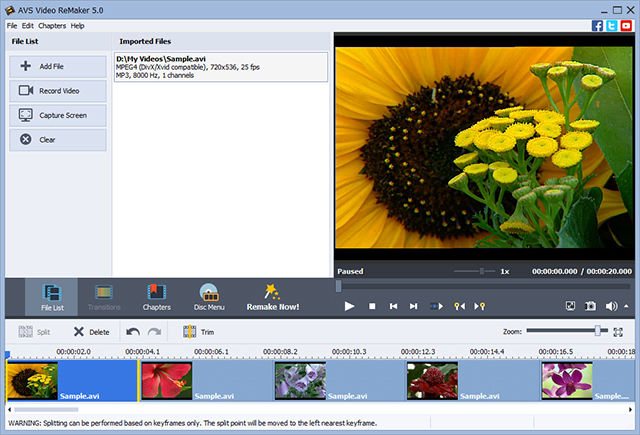Expand the volume slider arrow

(626, 306)
